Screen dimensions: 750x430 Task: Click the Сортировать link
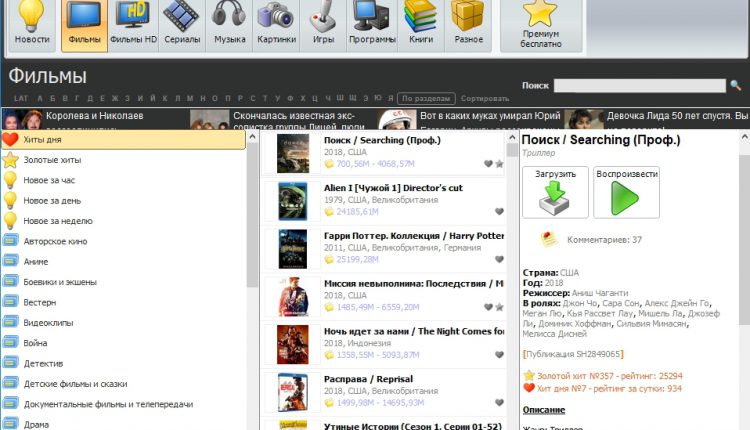pyautogui.click(x=485, y=99)
